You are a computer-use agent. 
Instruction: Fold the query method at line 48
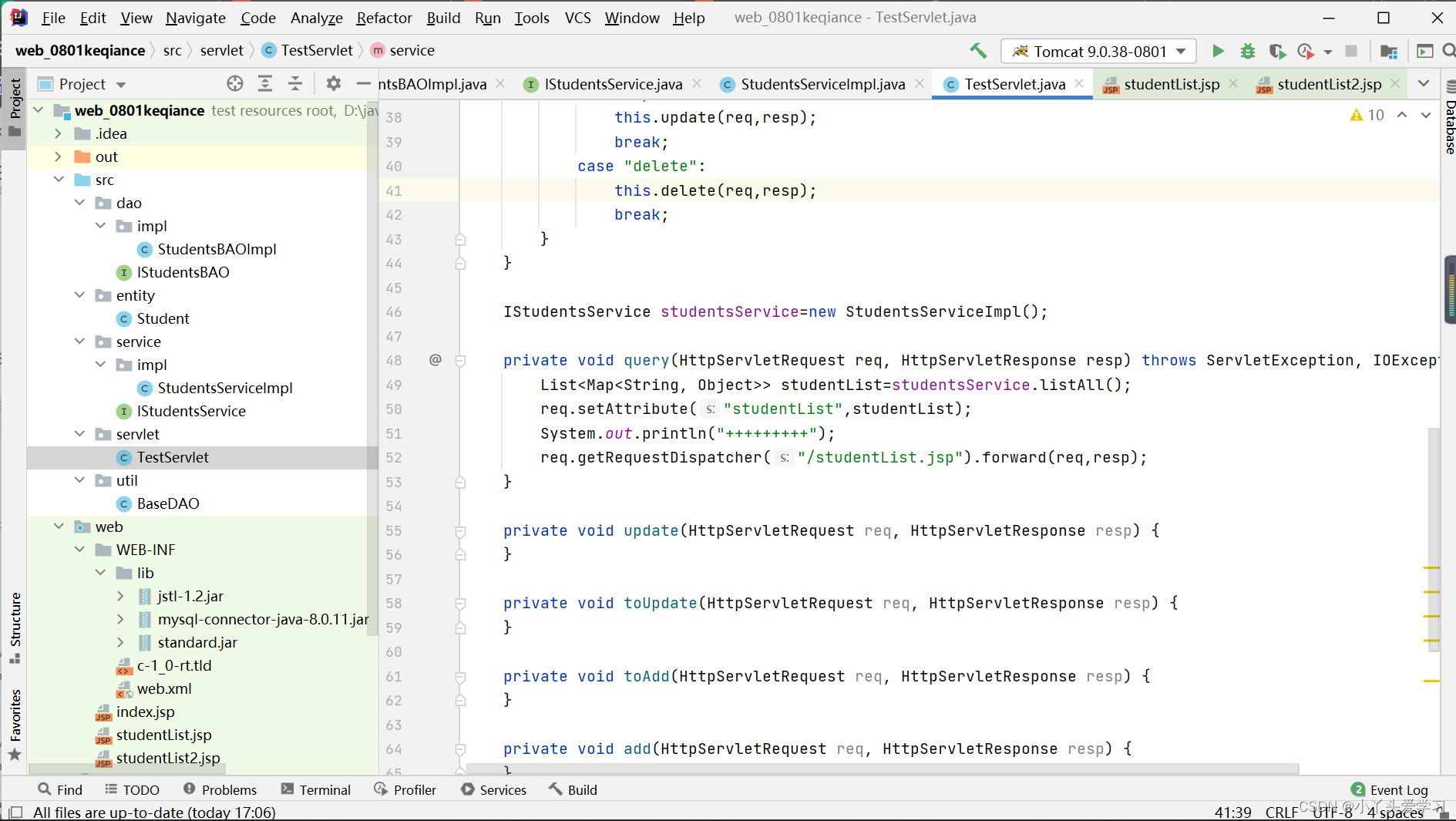coord(460,360)
